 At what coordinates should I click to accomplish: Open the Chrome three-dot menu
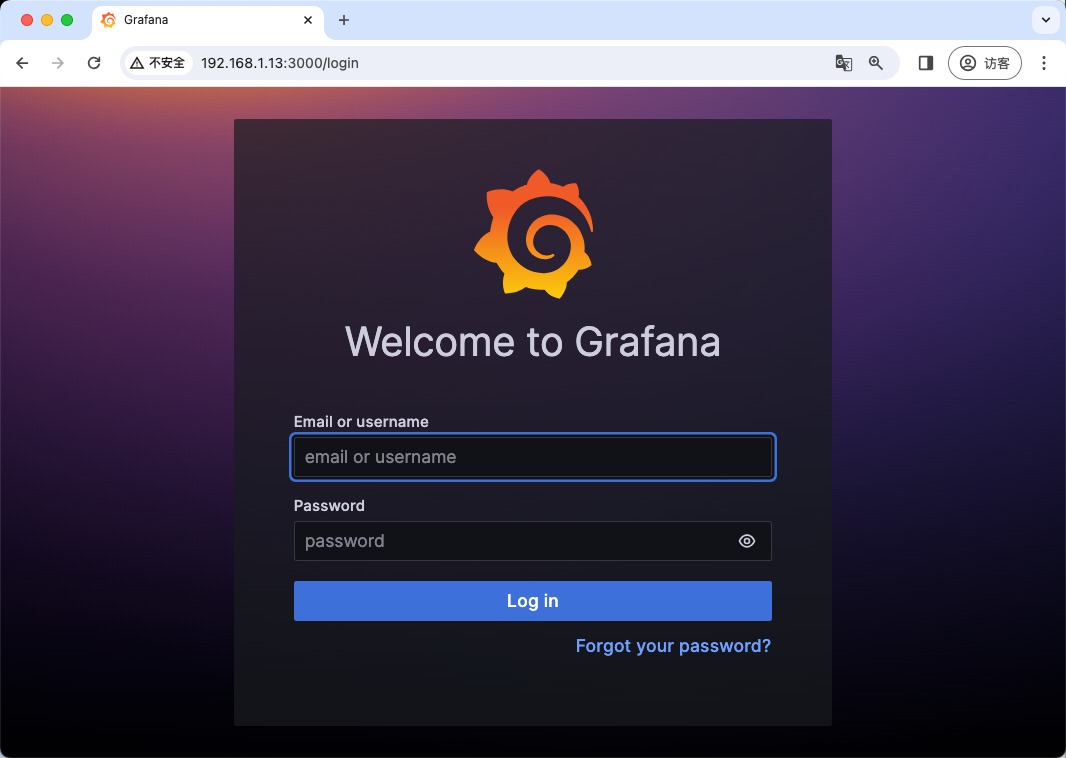point(1044,63)
